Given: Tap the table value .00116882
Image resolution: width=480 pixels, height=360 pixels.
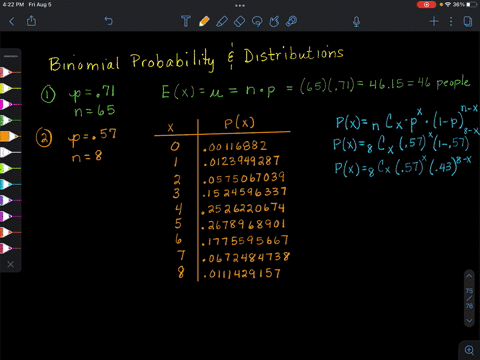Looking at the screenshot, I should [235, 146].
